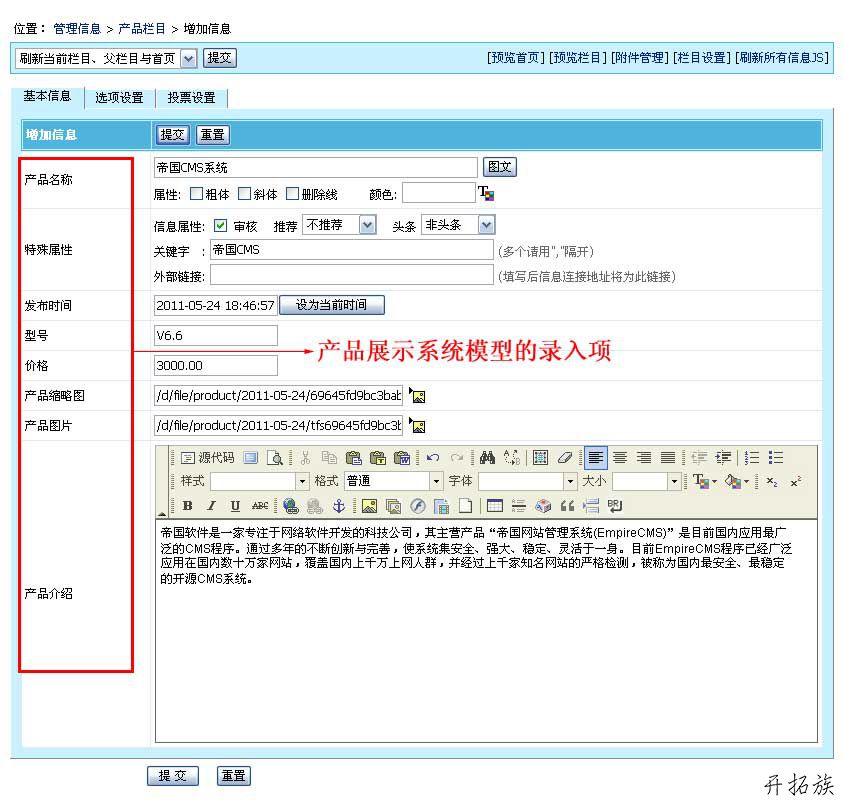
Task: Click the Select All icon
Action: click(540, 458)
